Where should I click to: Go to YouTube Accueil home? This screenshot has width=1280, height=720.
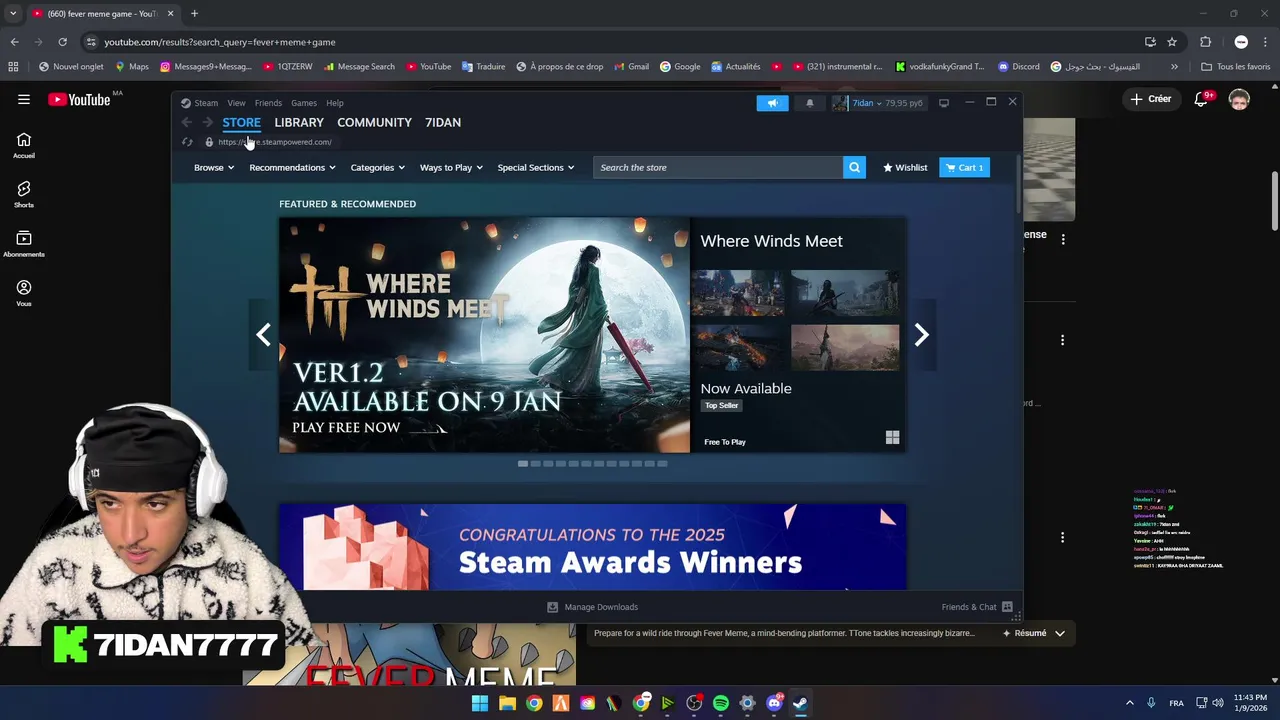24,146
